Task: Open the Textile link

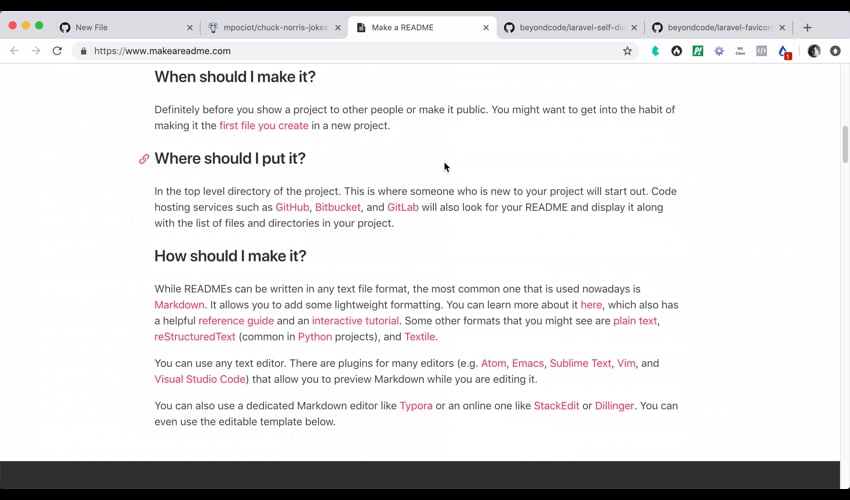Action: click(420, 336)
